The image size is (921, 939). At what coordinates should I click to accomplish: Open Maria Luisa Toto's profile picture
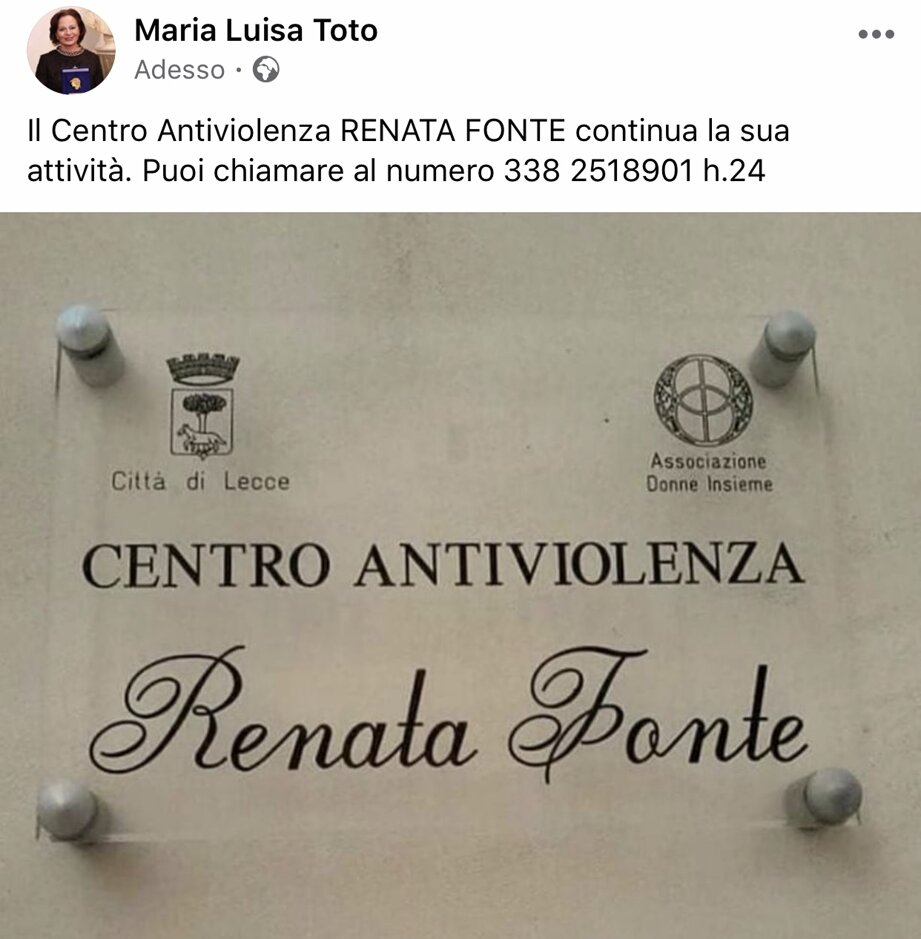click(x=71, y=50)
